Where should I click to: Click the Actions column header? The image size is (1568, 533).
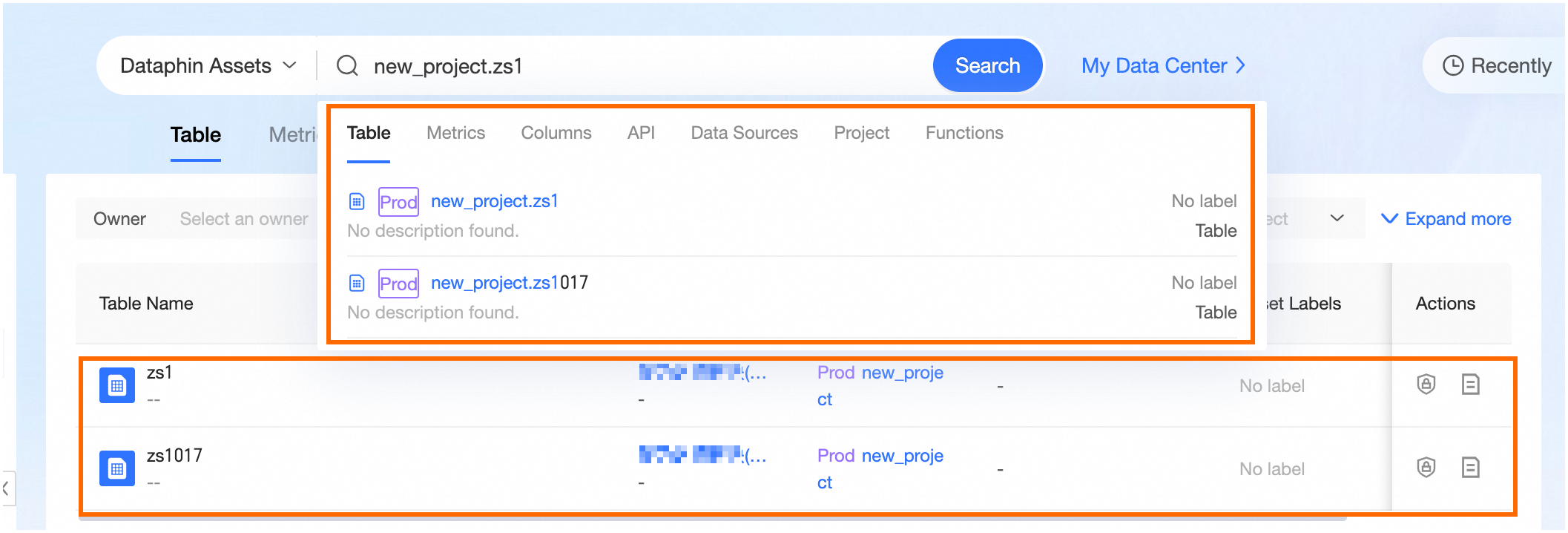click(1445, 304)
